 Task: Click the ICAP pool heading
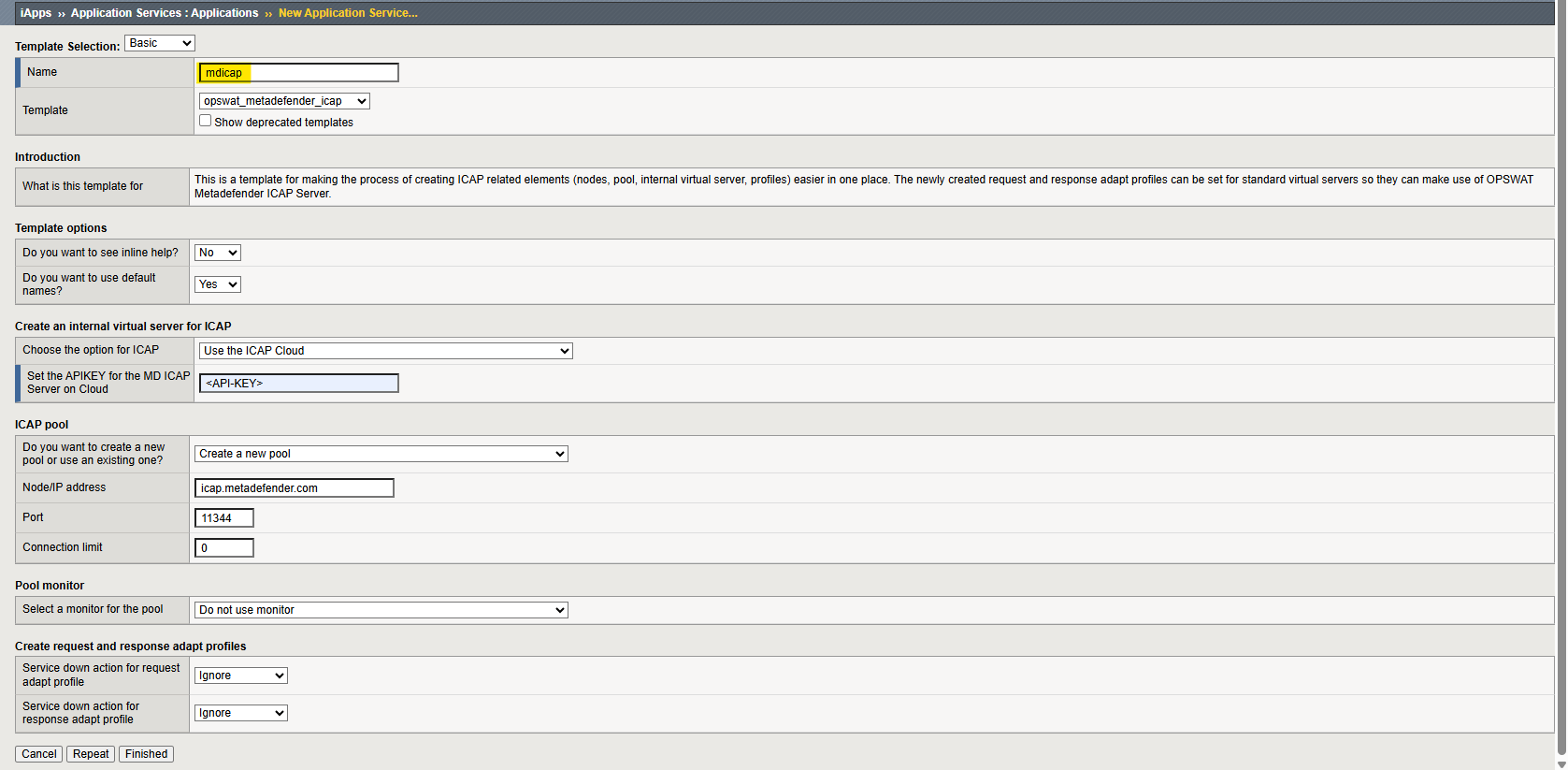[x=42, y=425]
